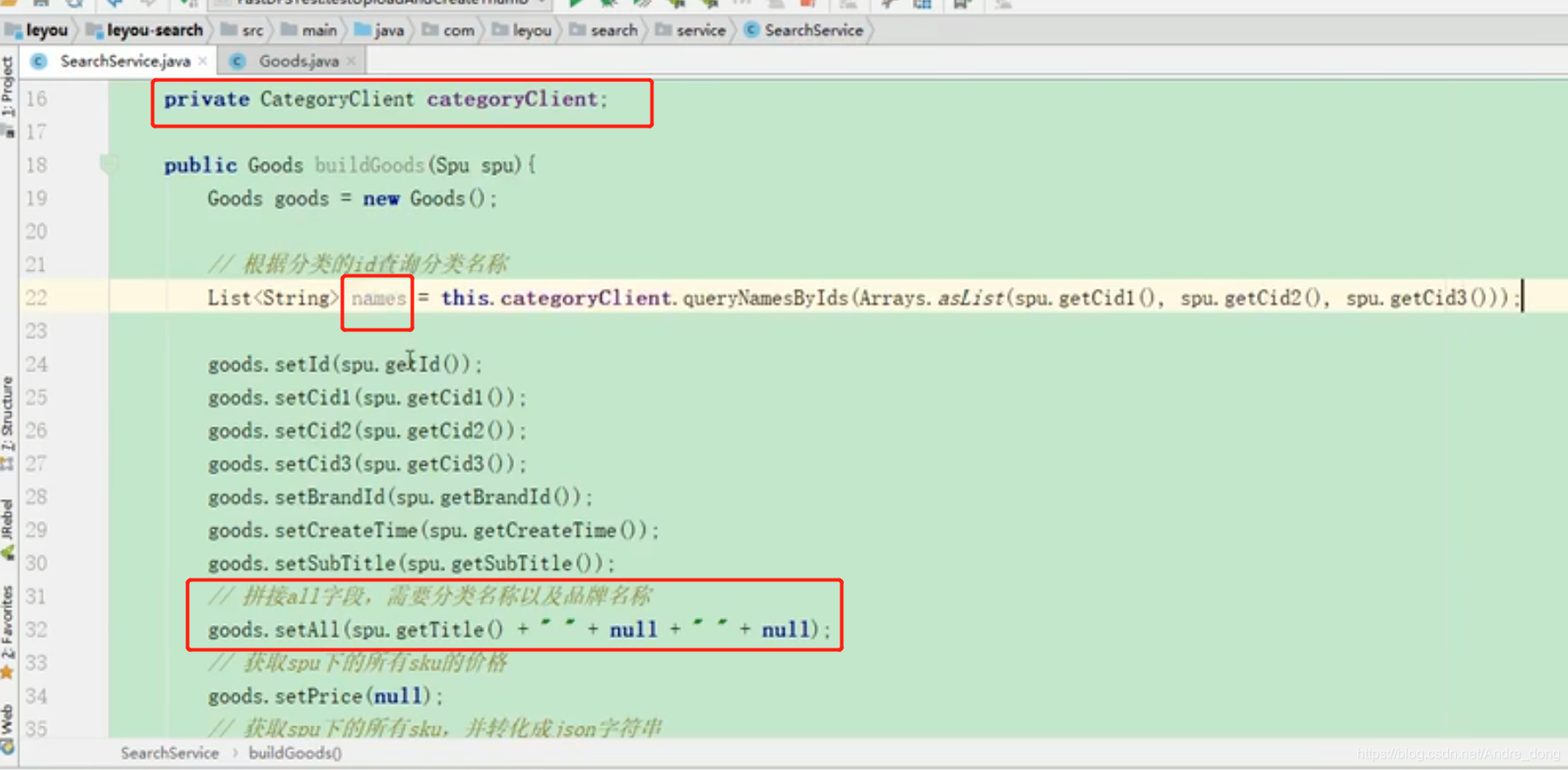Viewport: 1568px width, 770px height.
Task: Close the Goods.java tab
Action: 352,61
